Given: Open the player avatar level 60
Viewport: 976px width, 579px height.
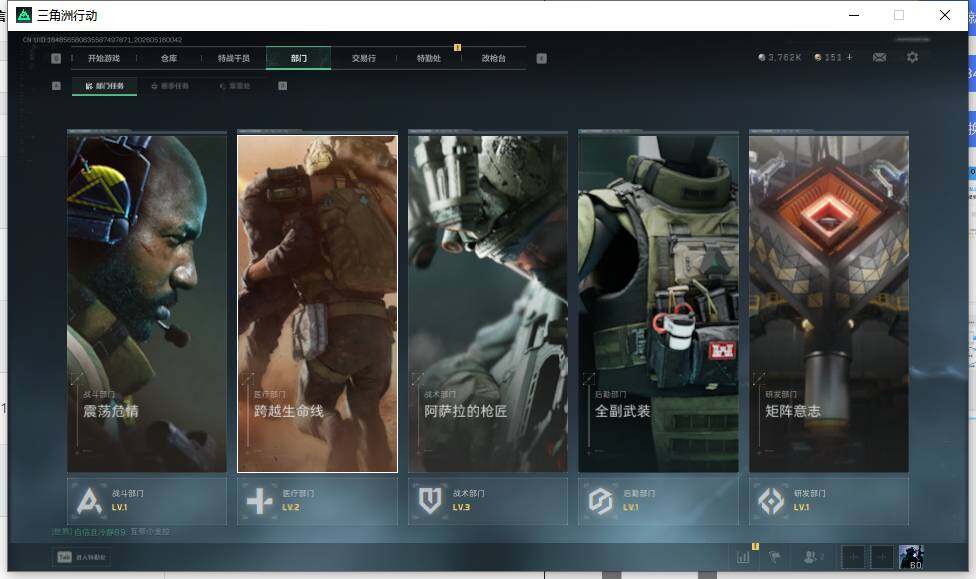Looking at the screenshot, I should pyautogui.click(x=911, y=557).
